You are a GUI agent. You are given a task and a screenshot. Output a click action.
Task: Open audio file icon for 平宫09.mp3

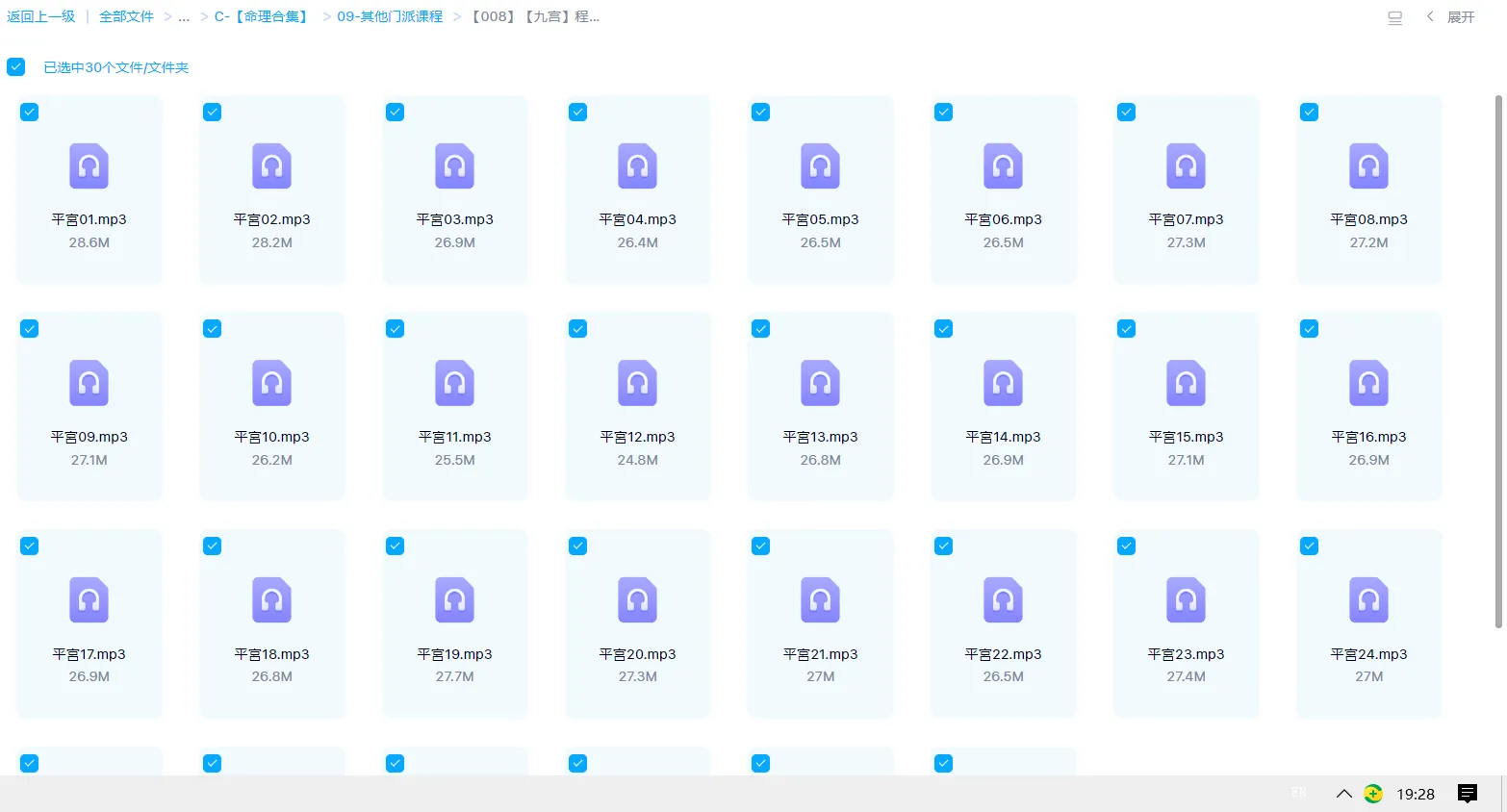89,384
